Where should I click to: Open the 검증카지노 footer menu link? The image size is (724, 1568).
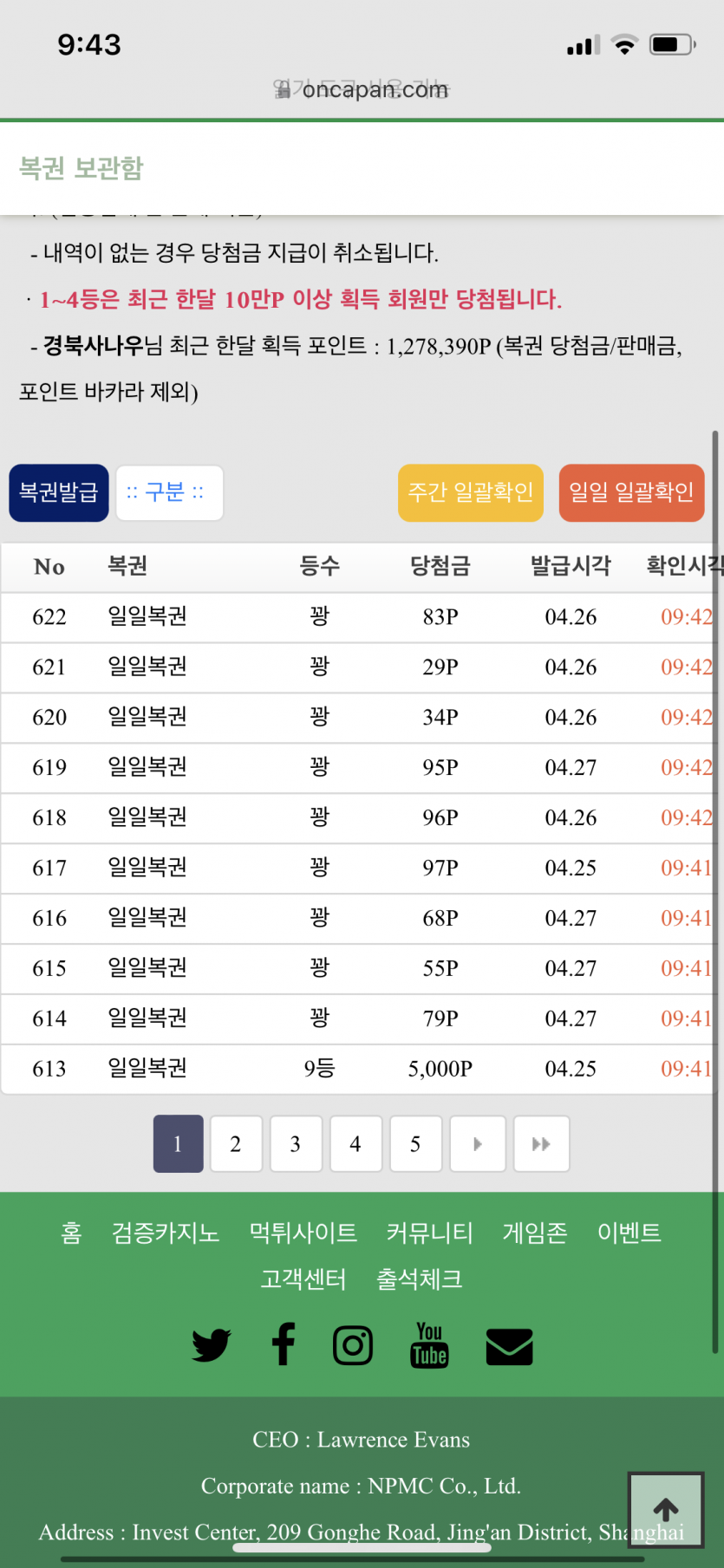[166, 1233]
